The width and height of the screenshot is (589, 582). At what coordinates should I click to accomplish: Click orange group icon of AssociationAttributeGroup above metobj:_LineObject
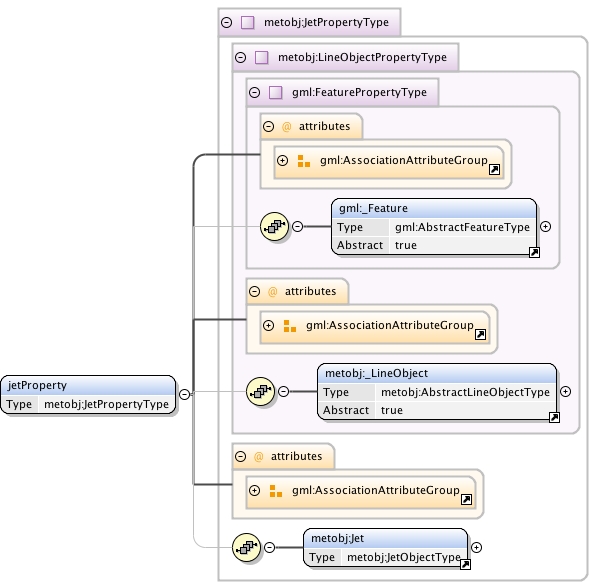pos(290,326)
